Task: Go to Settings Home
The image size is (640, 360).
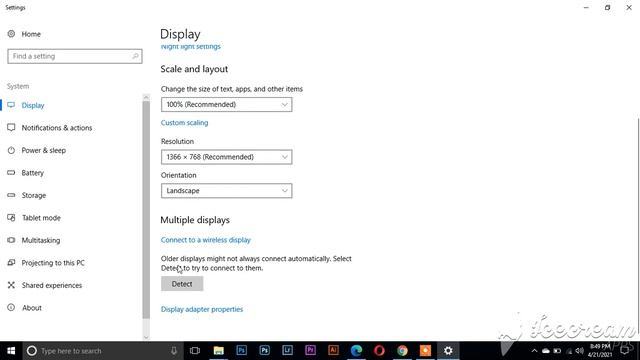Action: (x=24, y=34)
